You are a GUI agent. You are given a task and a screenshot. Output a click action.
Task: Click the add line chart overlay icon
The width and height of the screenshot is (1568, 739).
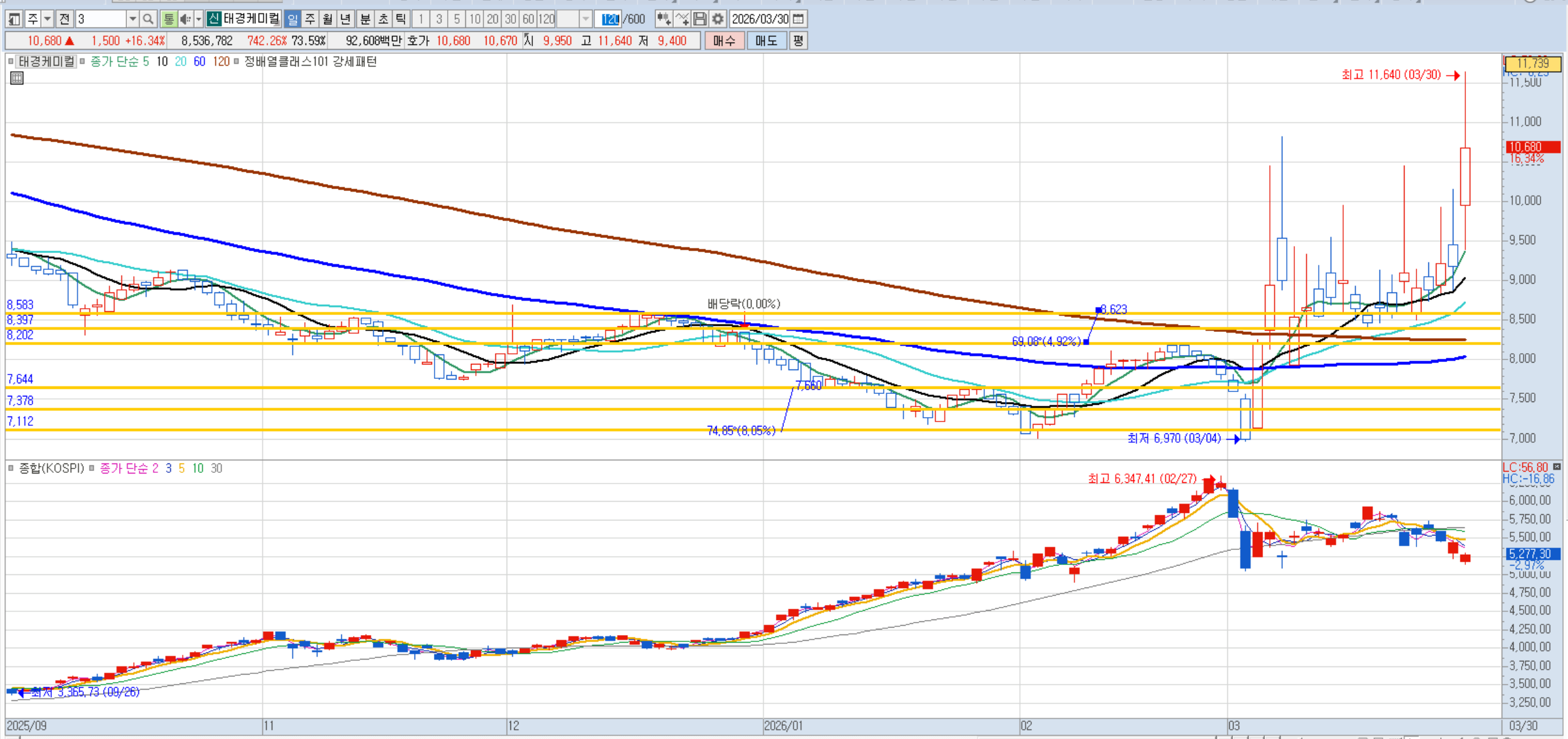pos(682,19)
